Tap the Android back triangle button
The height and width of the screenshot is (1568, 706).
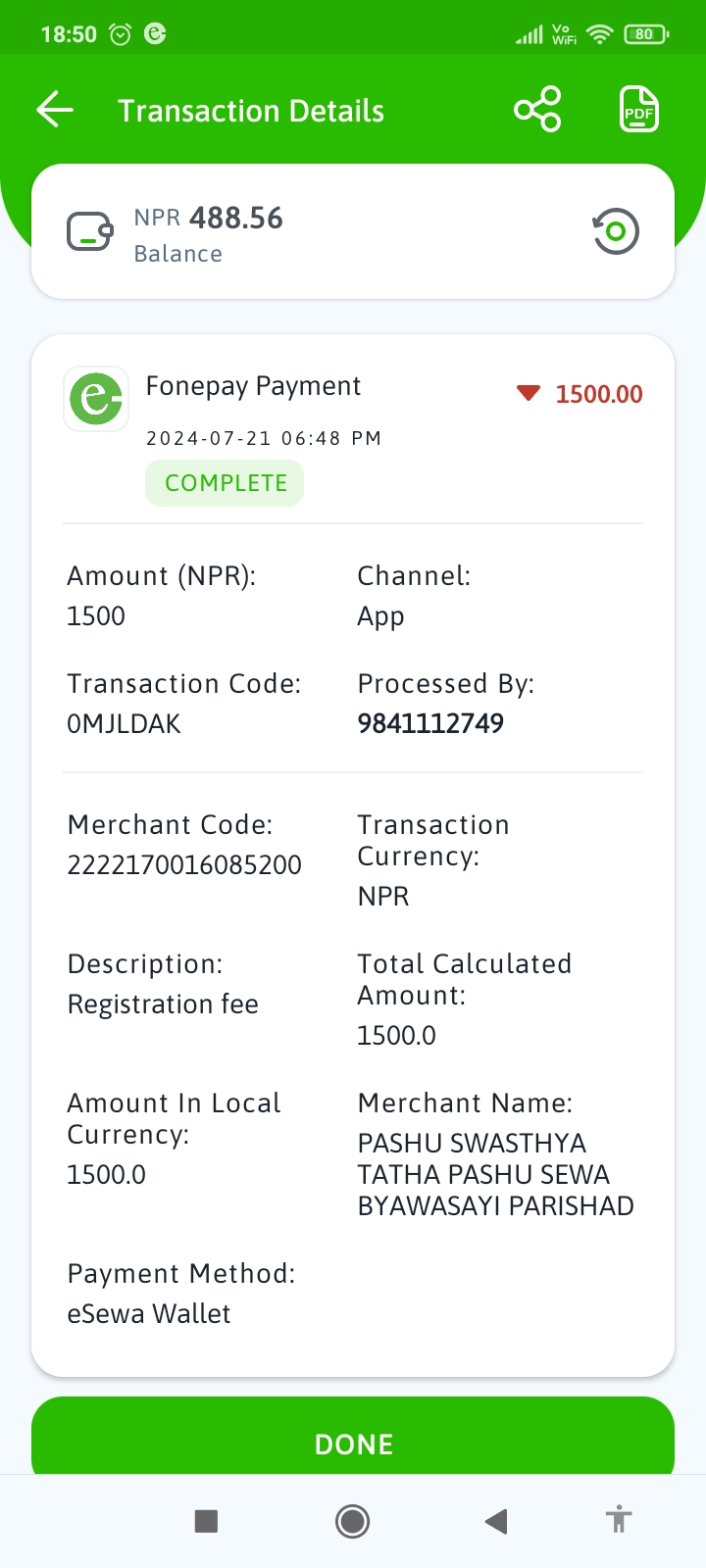[x=496, y=1521]
